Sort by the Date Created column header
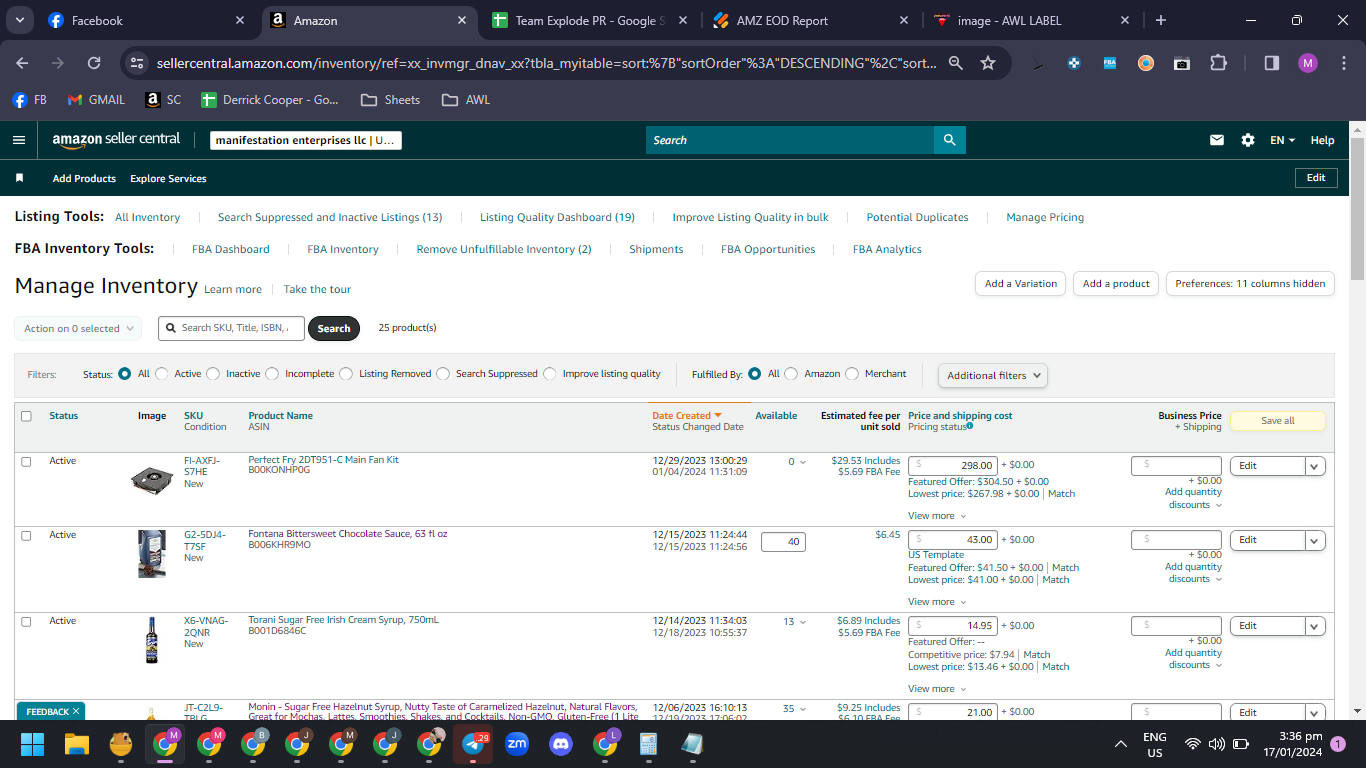This screenshot has width=1366, height=768. (x=687, y=416)
